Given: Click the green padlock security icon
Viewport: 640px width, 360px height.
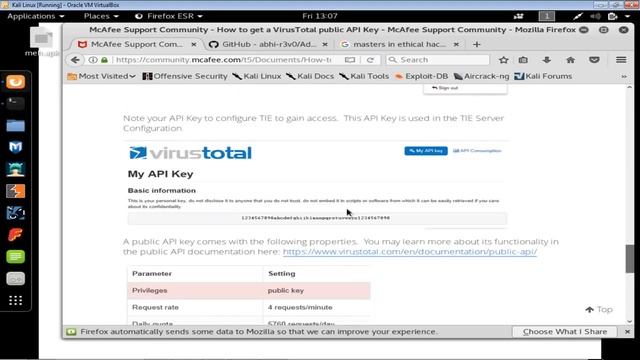Looking at the screenshot, I should click(104, 60).
